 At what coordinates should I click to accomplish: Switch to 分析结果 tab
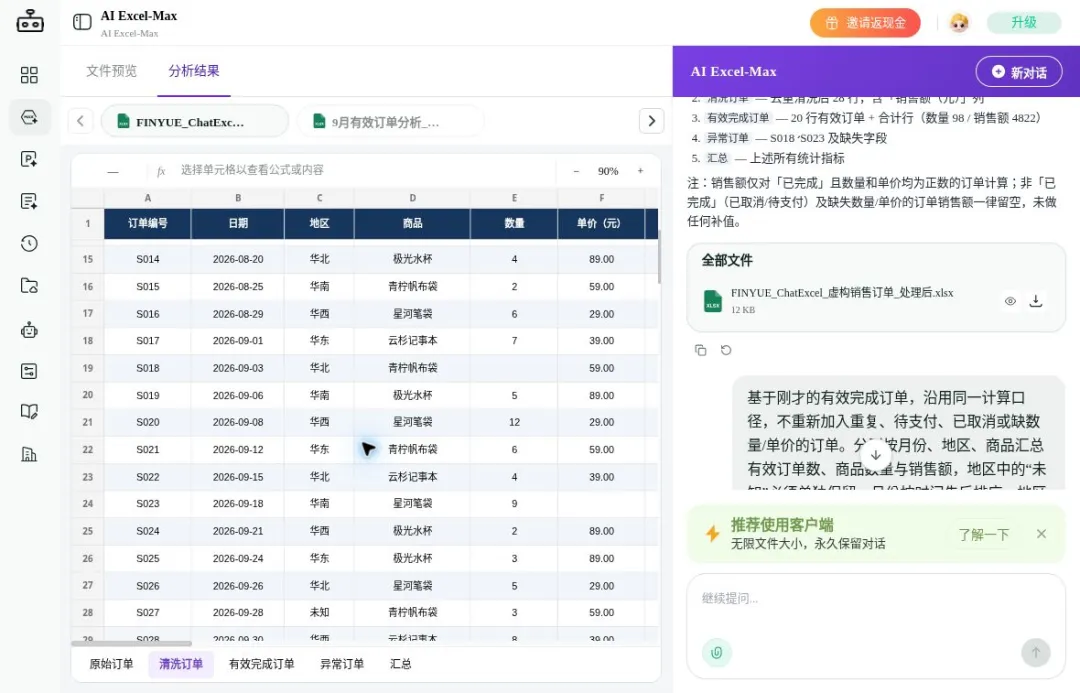(194, 71)
